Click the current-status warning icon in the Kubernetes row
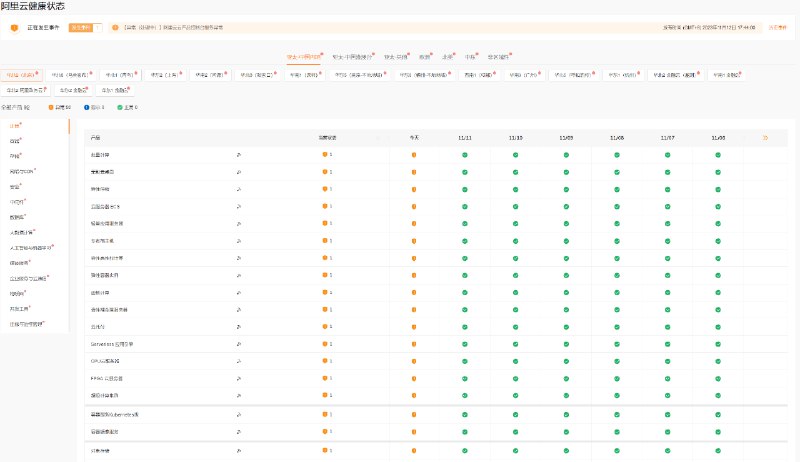The image size is (800, 462). pos(324,415)
